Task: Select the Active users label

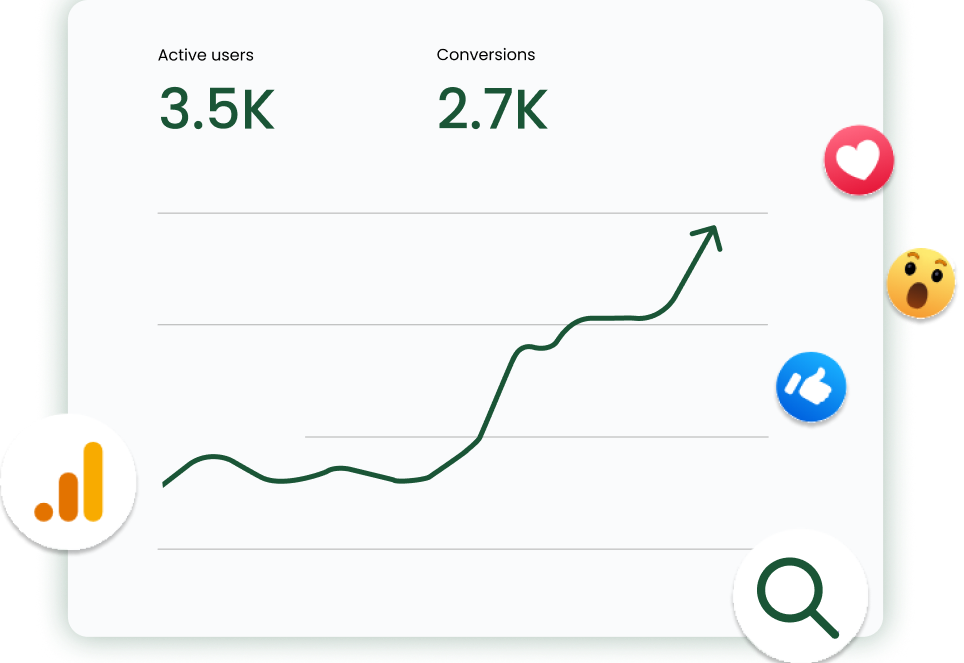Action: pyautogui.click(x=205, y=55)
